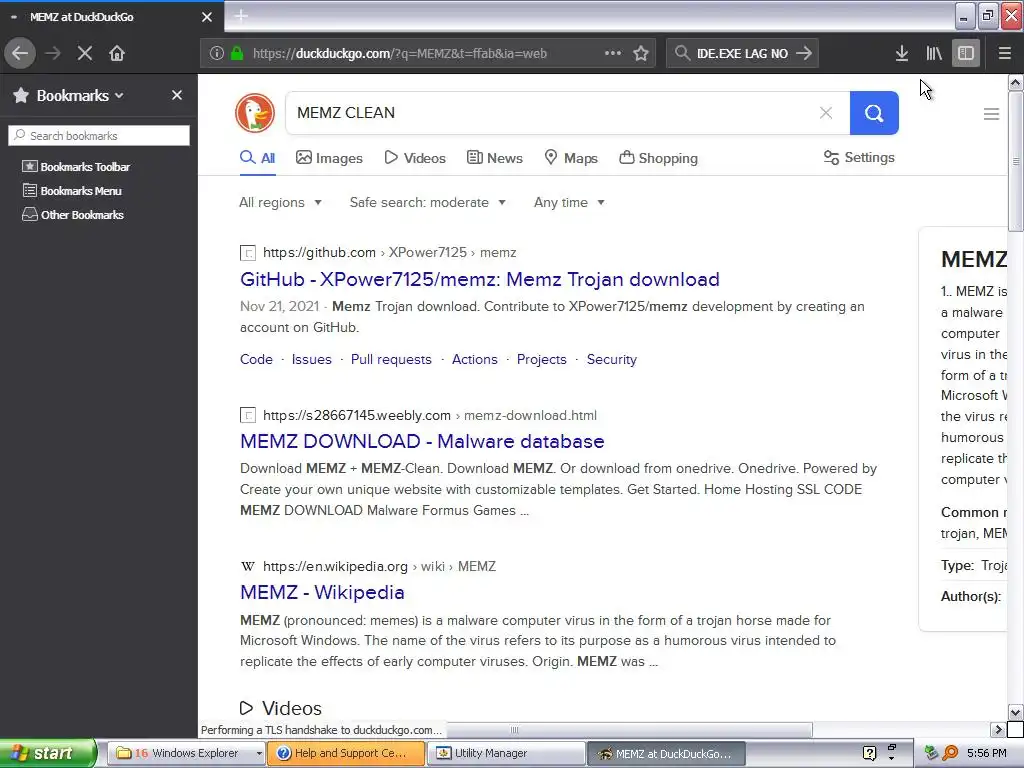This screenshot has height=768, width=1024.
Task: Open page actions three-dot menu
Action: click(x=613, y=53)
